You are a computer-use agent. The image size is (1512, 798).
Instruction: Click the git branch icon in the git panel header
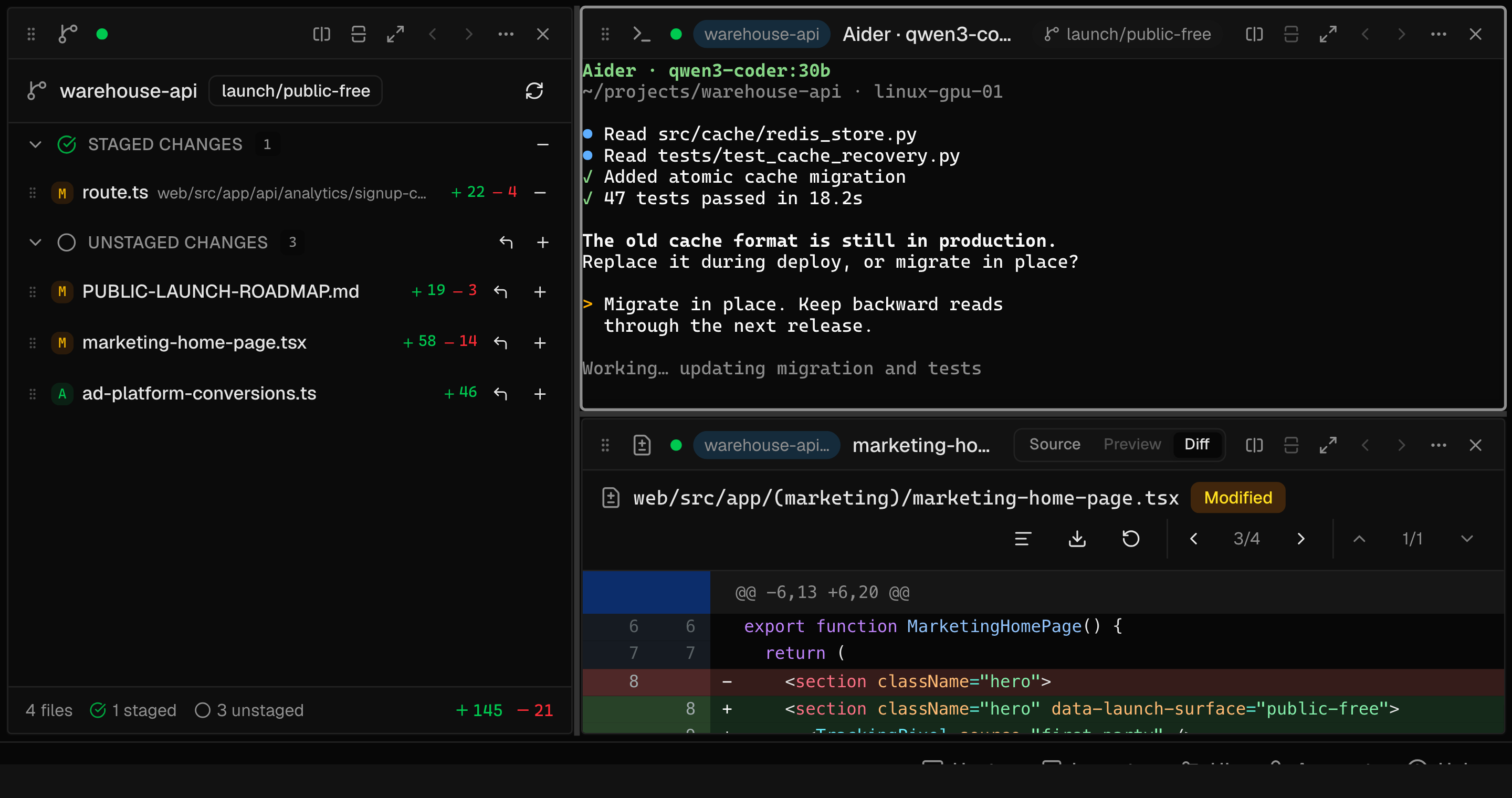[68, 34]
